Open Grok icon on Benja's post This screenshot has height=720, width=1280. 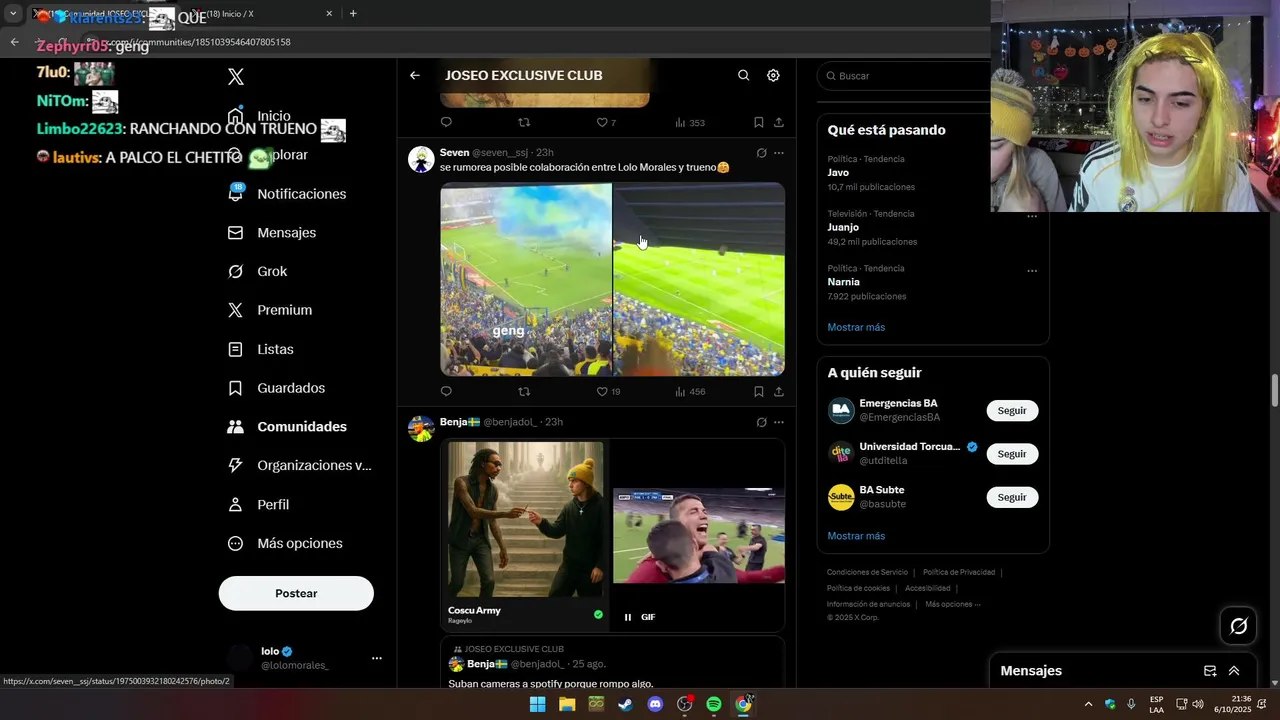[761, 422]
